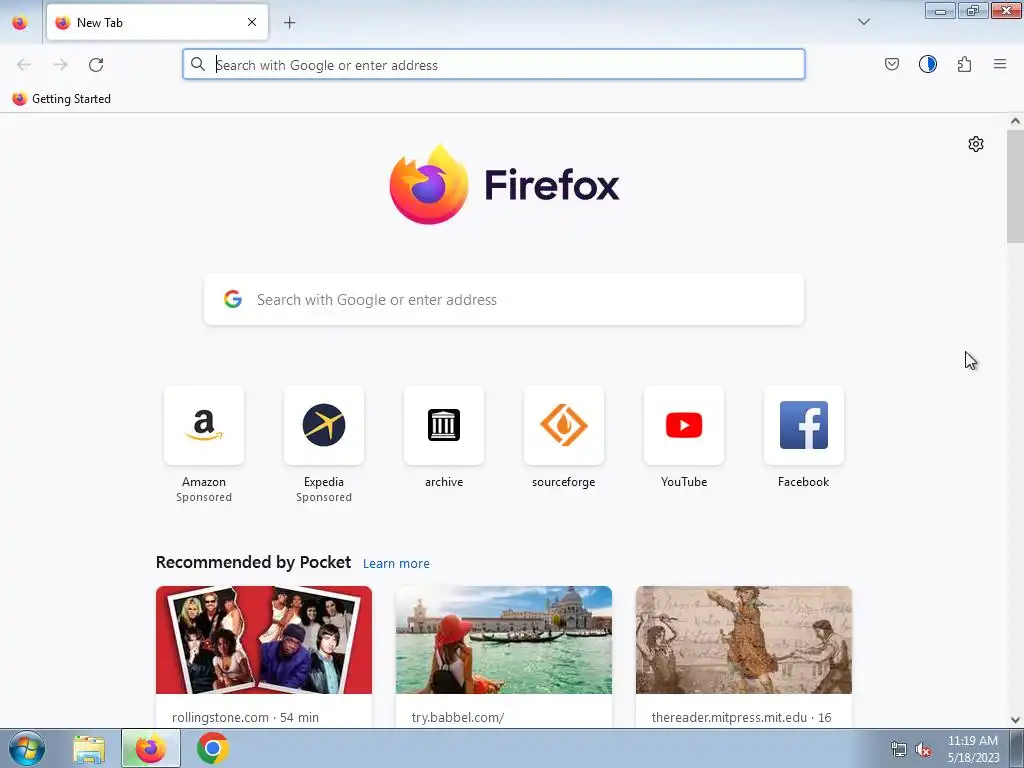Viewport: 1024px width, 768px height.
Task: Click the rollingstone.com · 54 min text
Action: point(246,717)
